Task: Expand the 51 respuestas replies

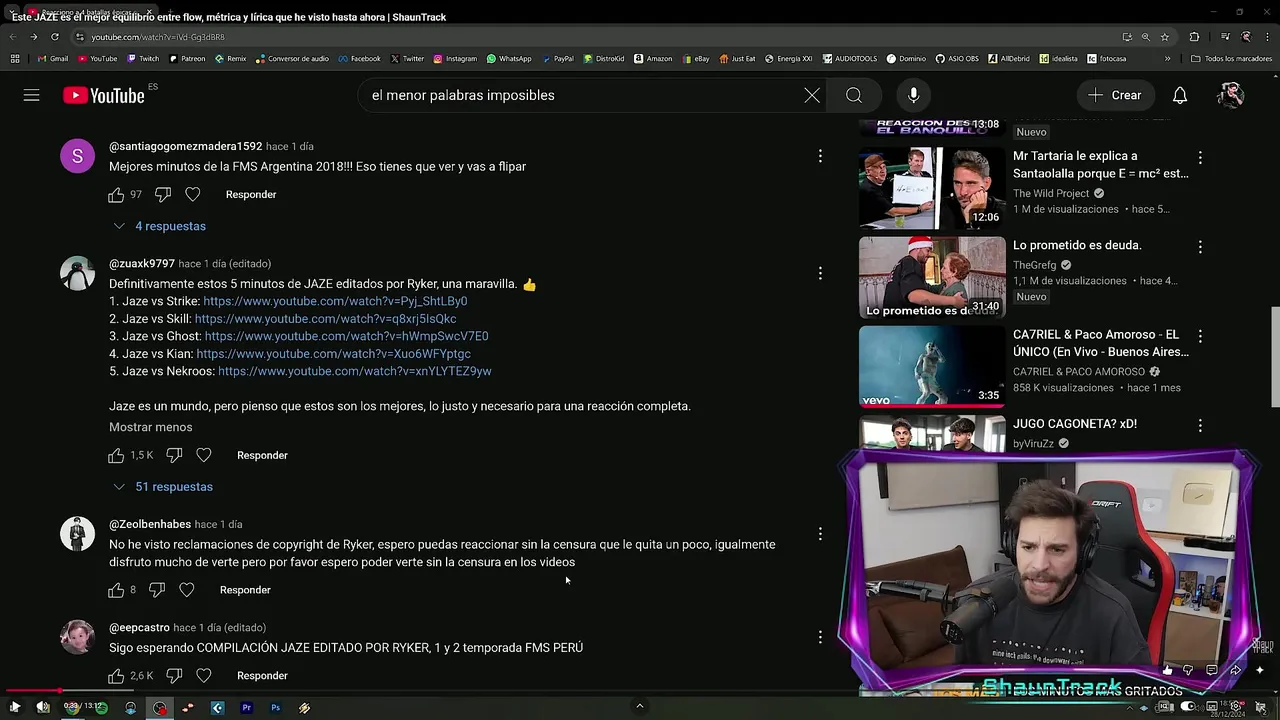Action: pos(164,487)
